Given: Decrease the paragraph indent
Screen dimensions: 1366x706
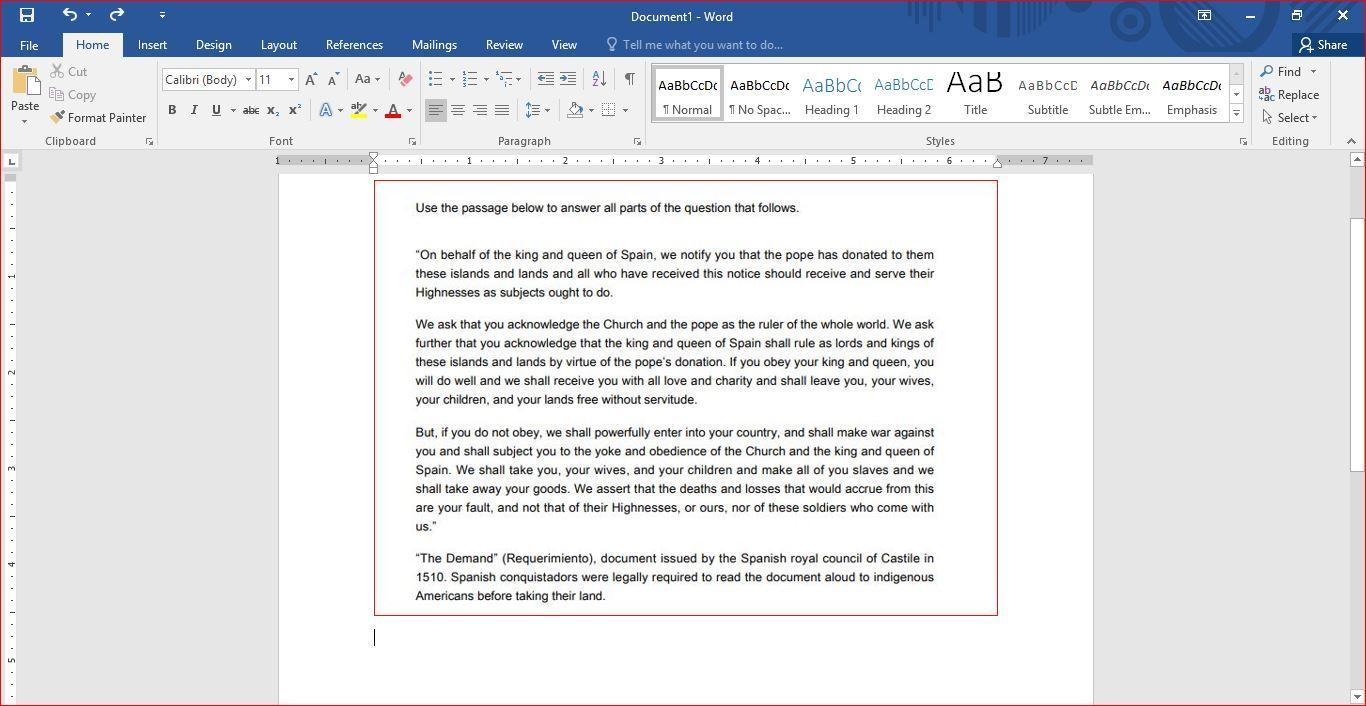Looking at the screenshot, I should click(545, 79).
